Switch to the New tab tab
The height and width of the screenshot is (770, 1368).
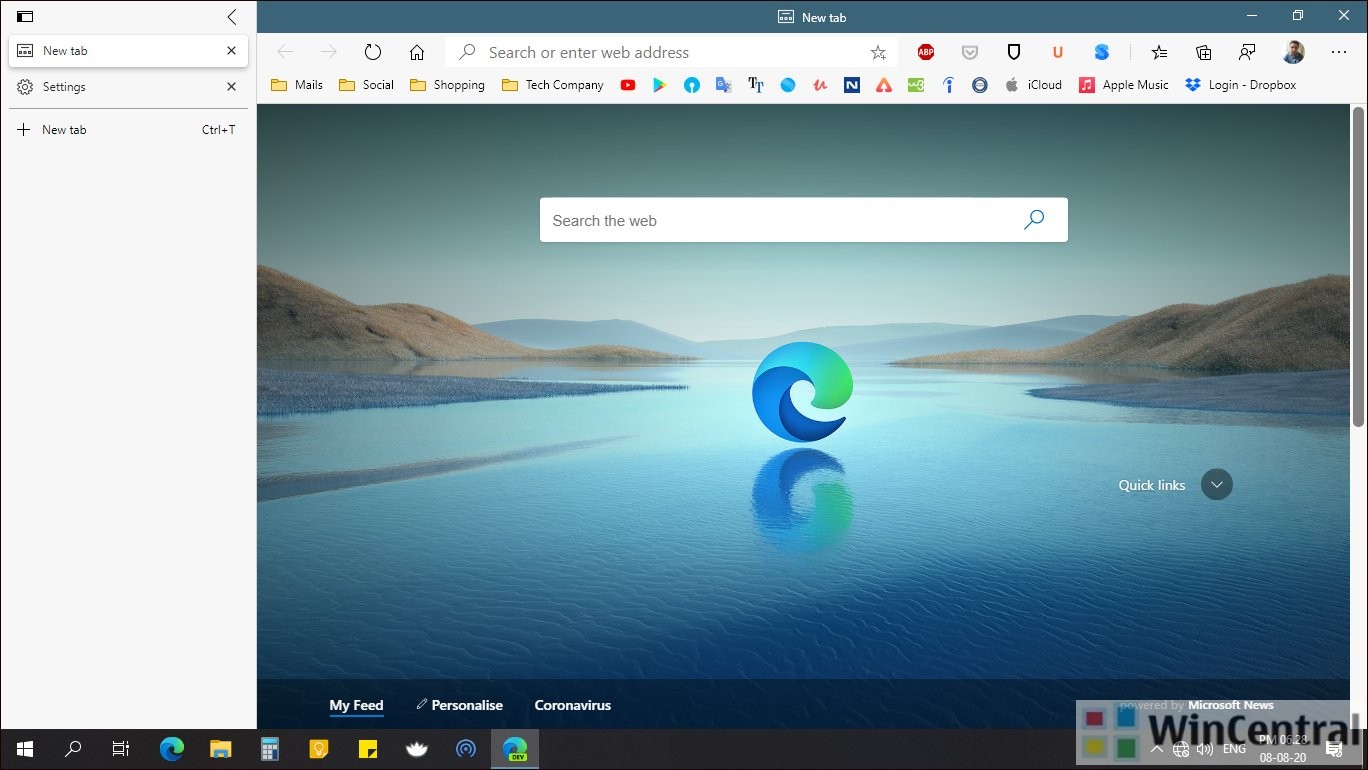[128, 51]
